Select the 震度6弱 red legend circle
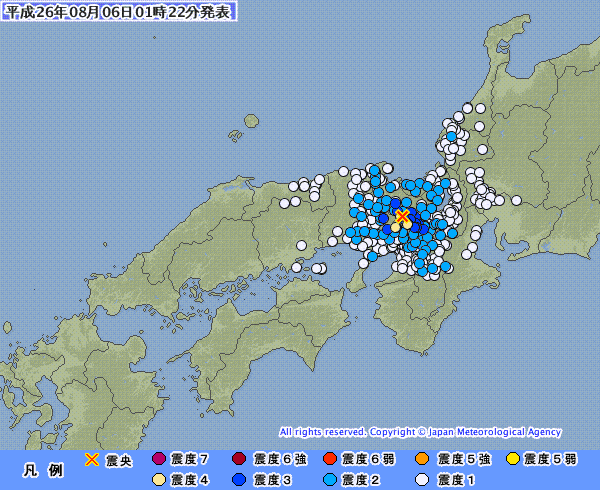 coord(330,458)
